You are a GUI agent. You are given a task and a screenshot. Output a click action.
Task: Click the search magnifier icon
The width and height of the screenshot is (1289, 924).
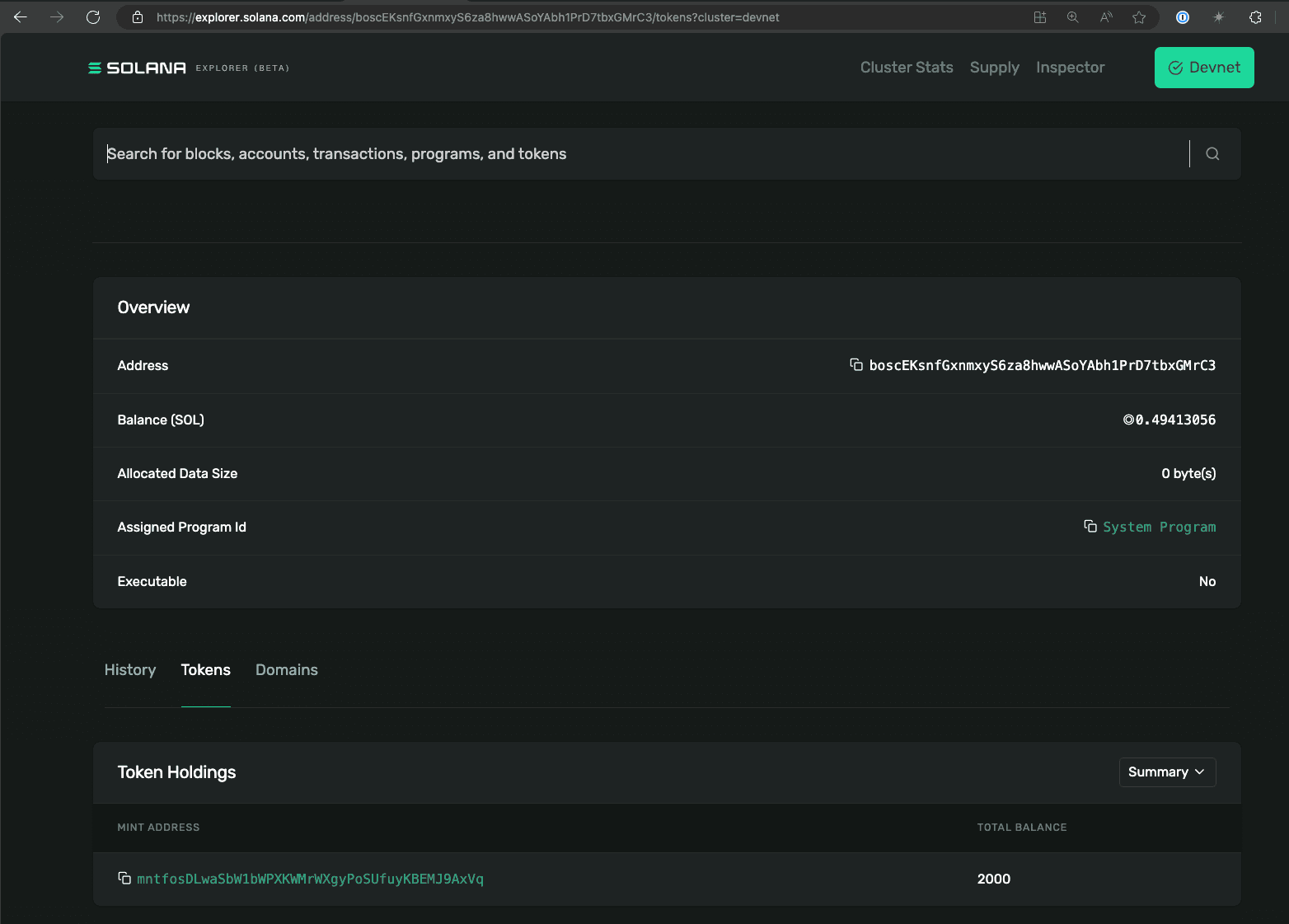(x=1212, y=153)
